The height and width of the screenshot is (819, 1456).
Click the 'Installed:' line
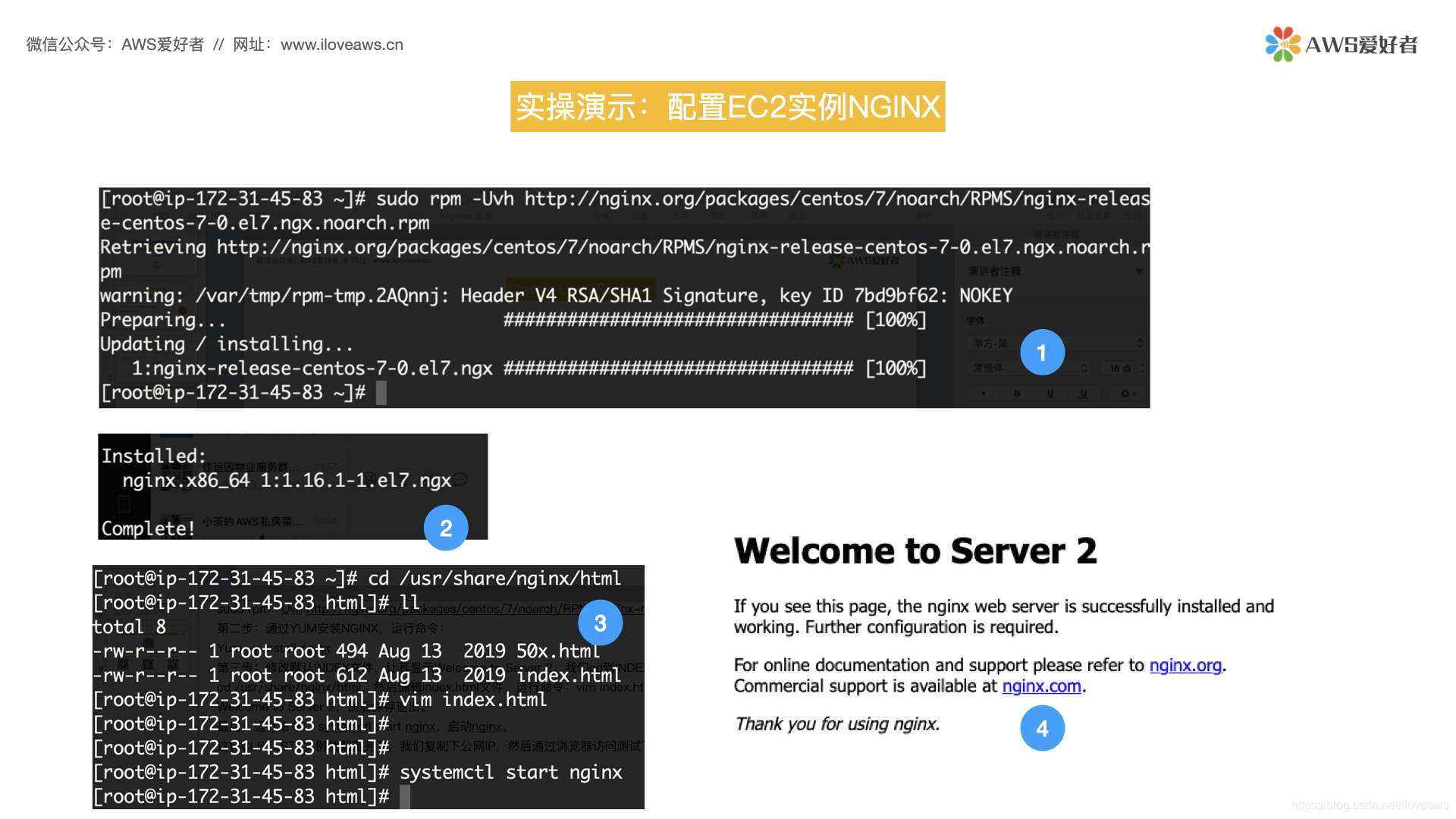[154, 456]
